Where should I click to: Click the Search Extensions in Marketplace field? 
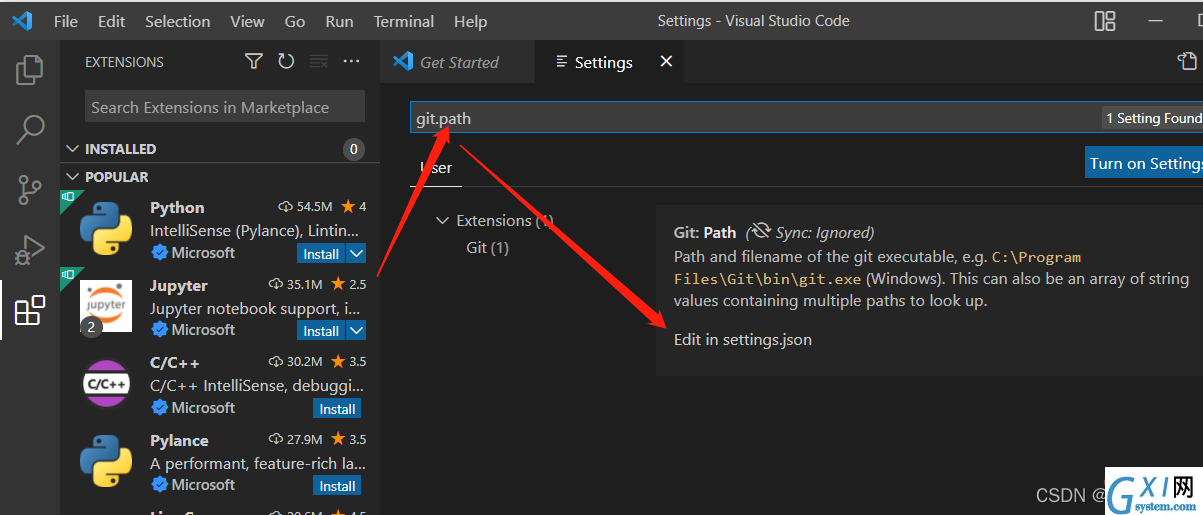225,107
